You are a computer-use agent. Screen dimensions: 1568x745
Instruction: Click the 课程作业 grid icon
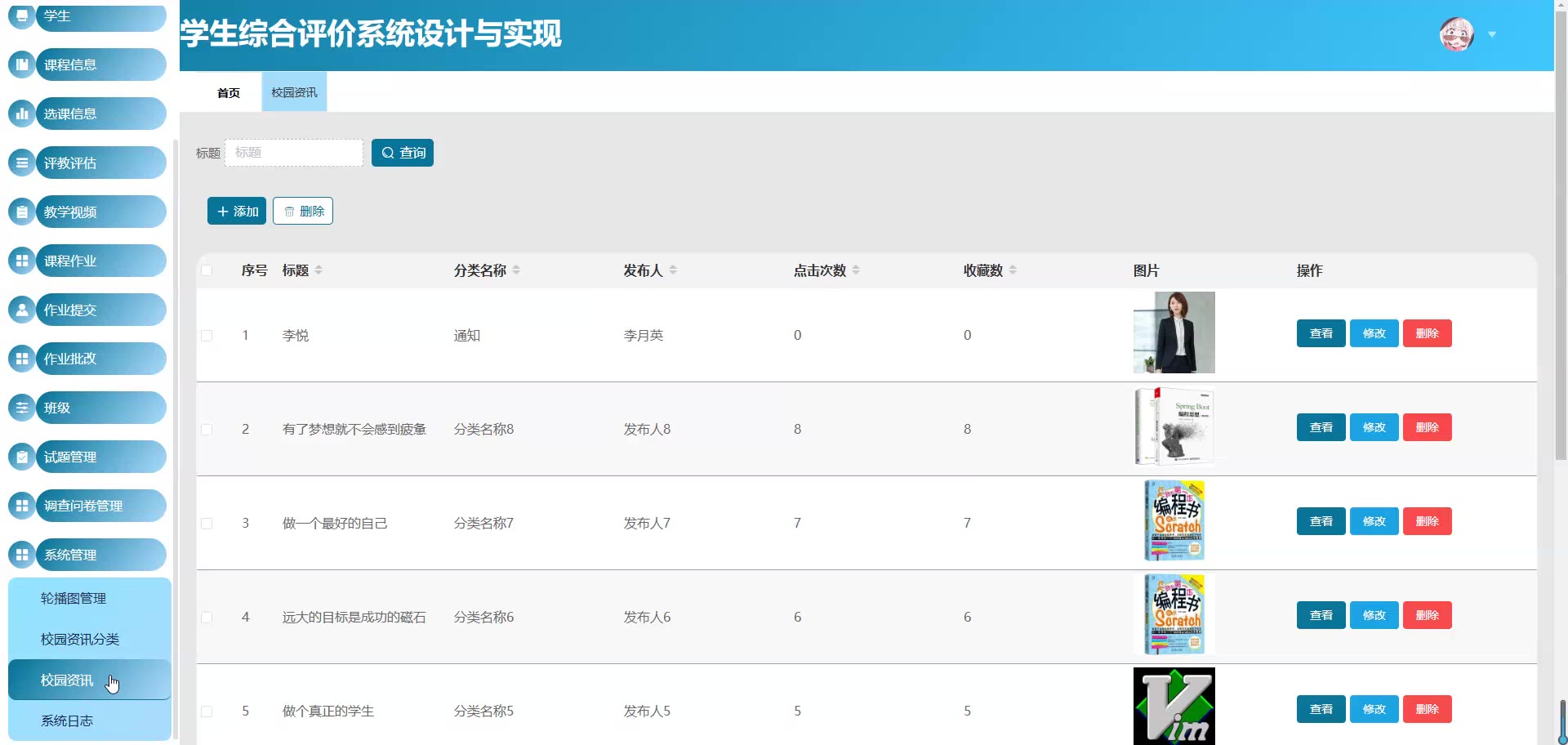tap(22, 261)
